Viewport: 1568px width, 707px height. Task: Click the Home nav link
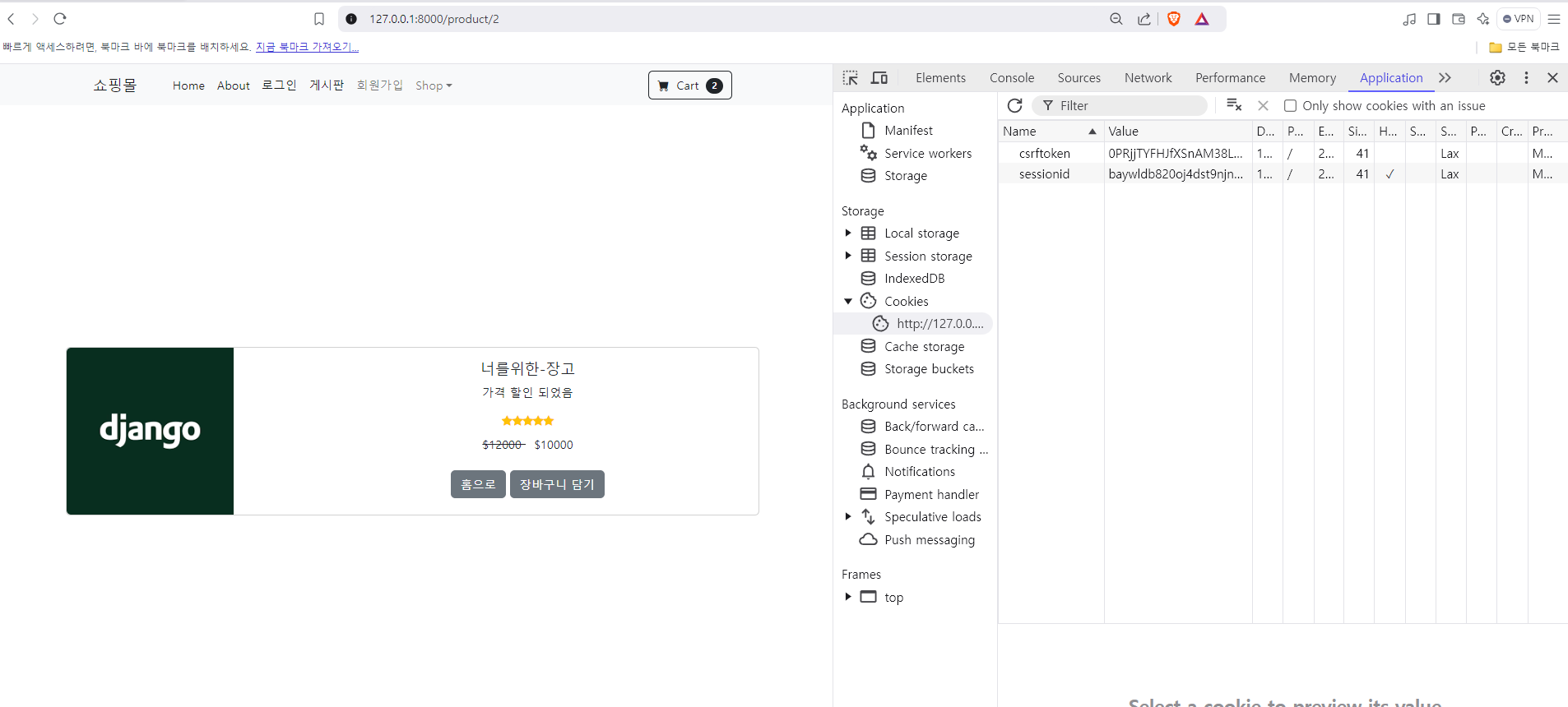[x=188, y=85]
